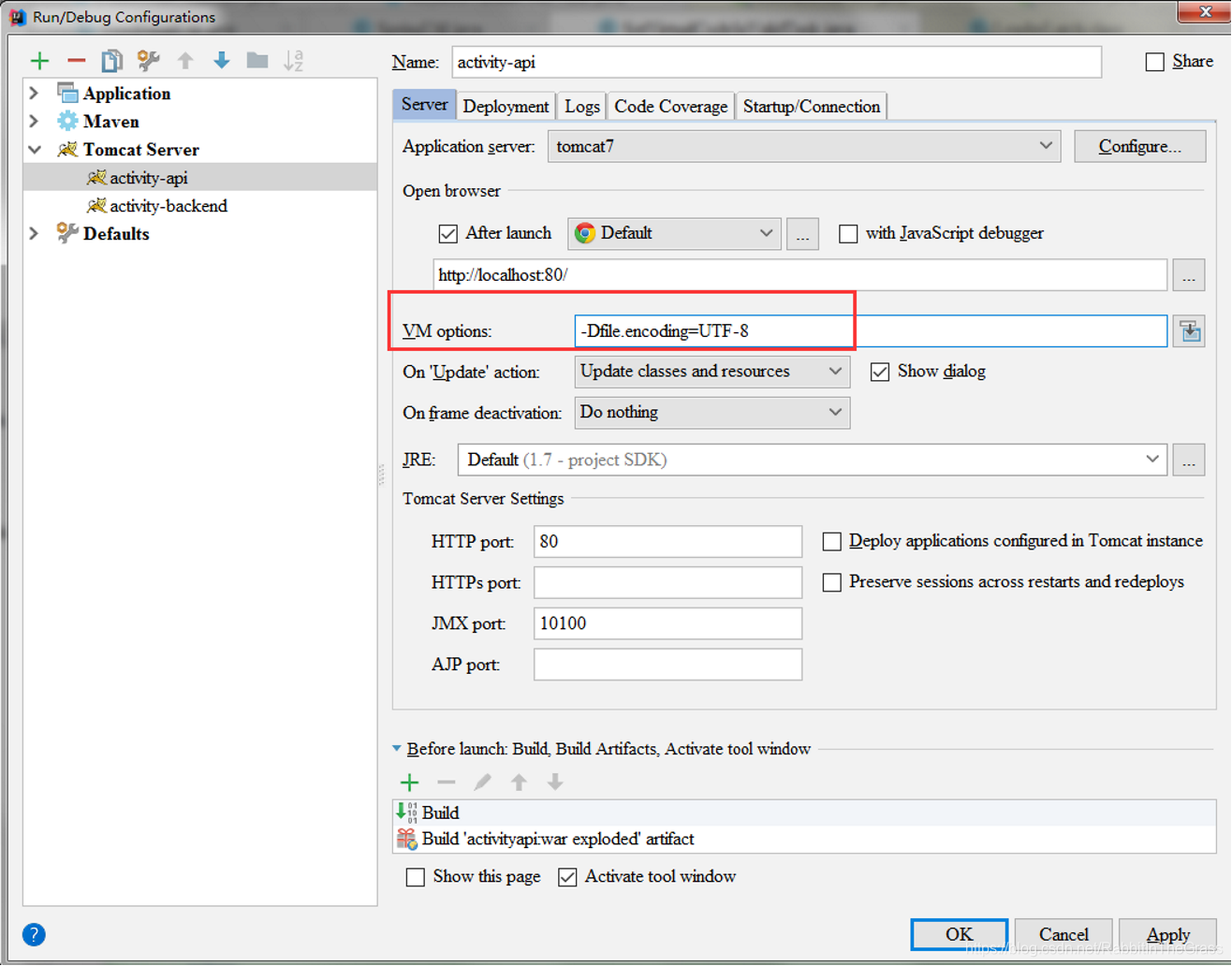
Task: Move configuration down blue arrow
Action: pos(221,61)
